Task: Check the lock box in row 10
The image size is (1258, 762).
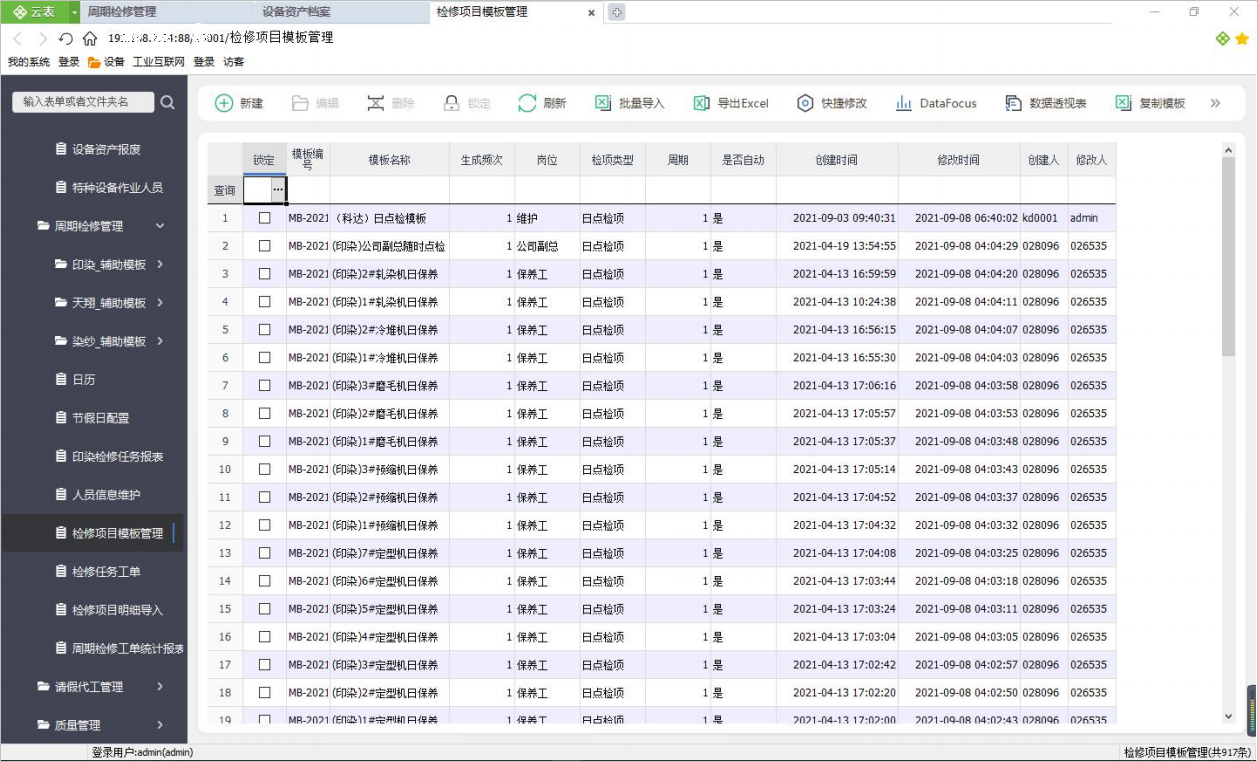Action: coord(265,469)
